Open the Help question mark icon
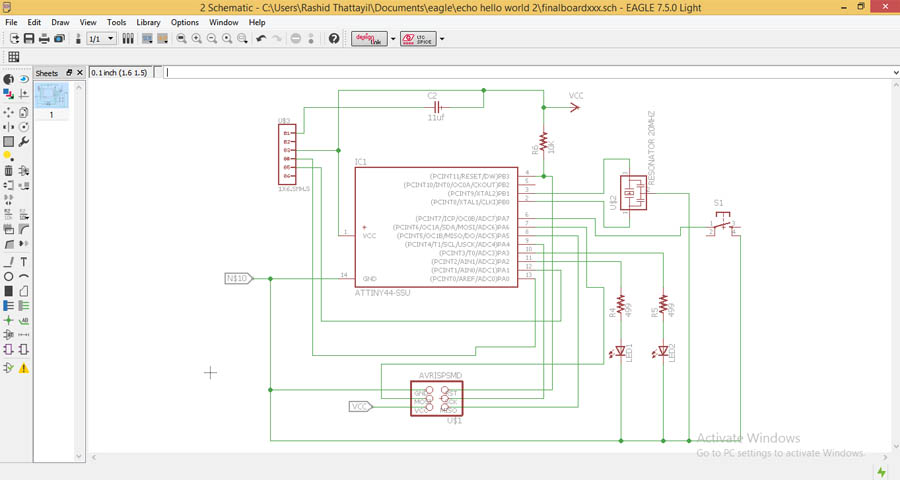The height and width of the screenshot is (480, 900). 334,38
